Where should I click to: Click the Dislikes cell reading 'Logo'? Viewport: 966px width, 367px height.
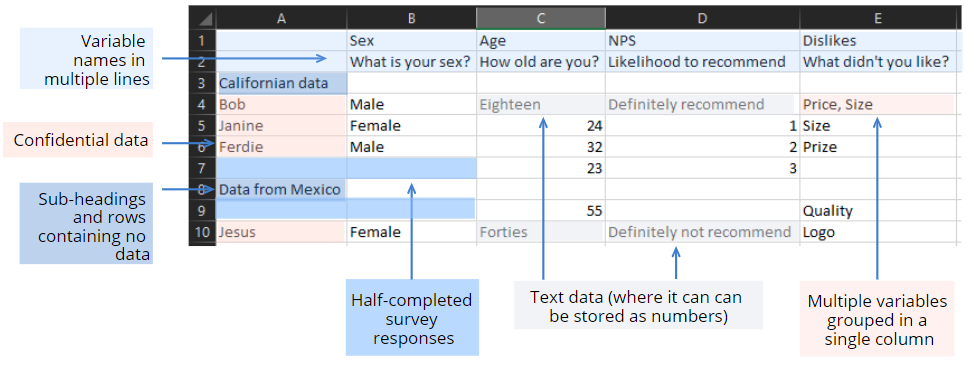pos(878,232)
